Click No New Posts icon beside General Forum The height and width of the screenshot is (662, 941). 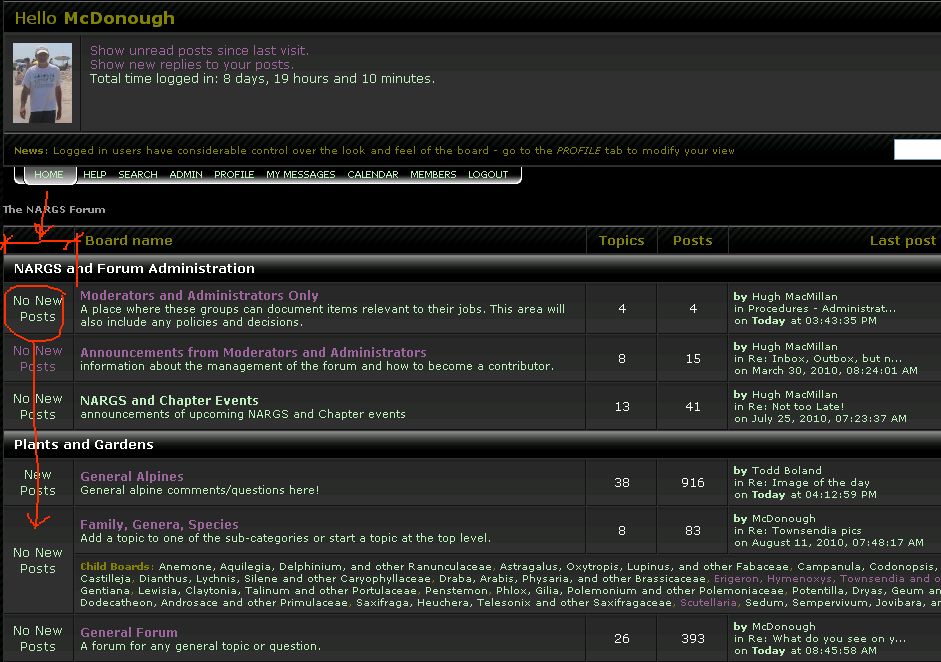(x=38, y=638)
